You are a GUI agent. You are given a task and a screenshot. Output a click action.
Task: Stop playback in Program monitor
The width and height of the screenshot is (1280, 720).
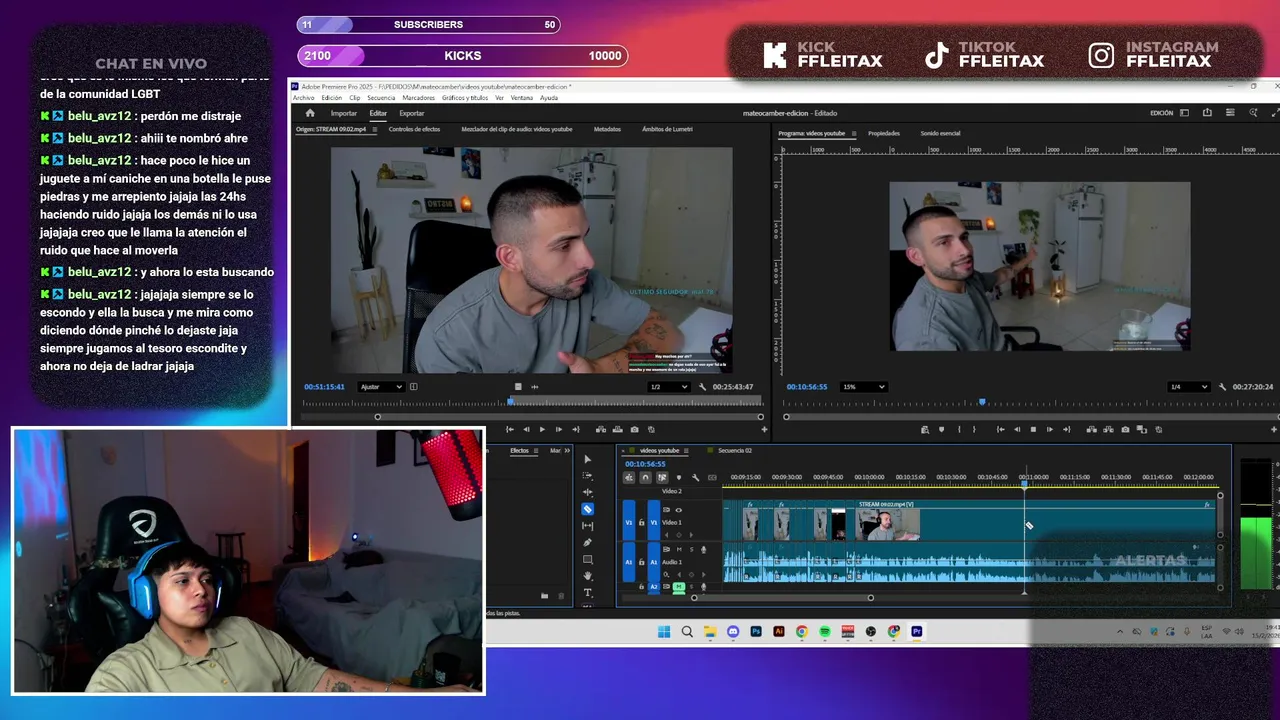[1033, 430]
